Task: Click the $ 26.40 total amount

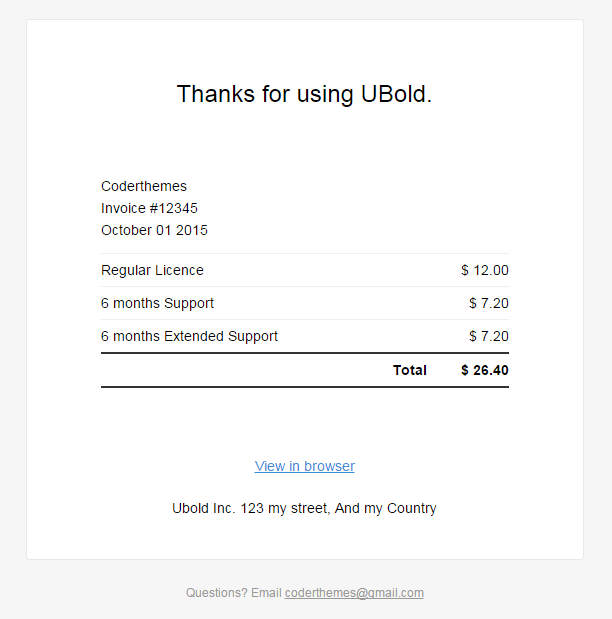Action: pos(485,370)
